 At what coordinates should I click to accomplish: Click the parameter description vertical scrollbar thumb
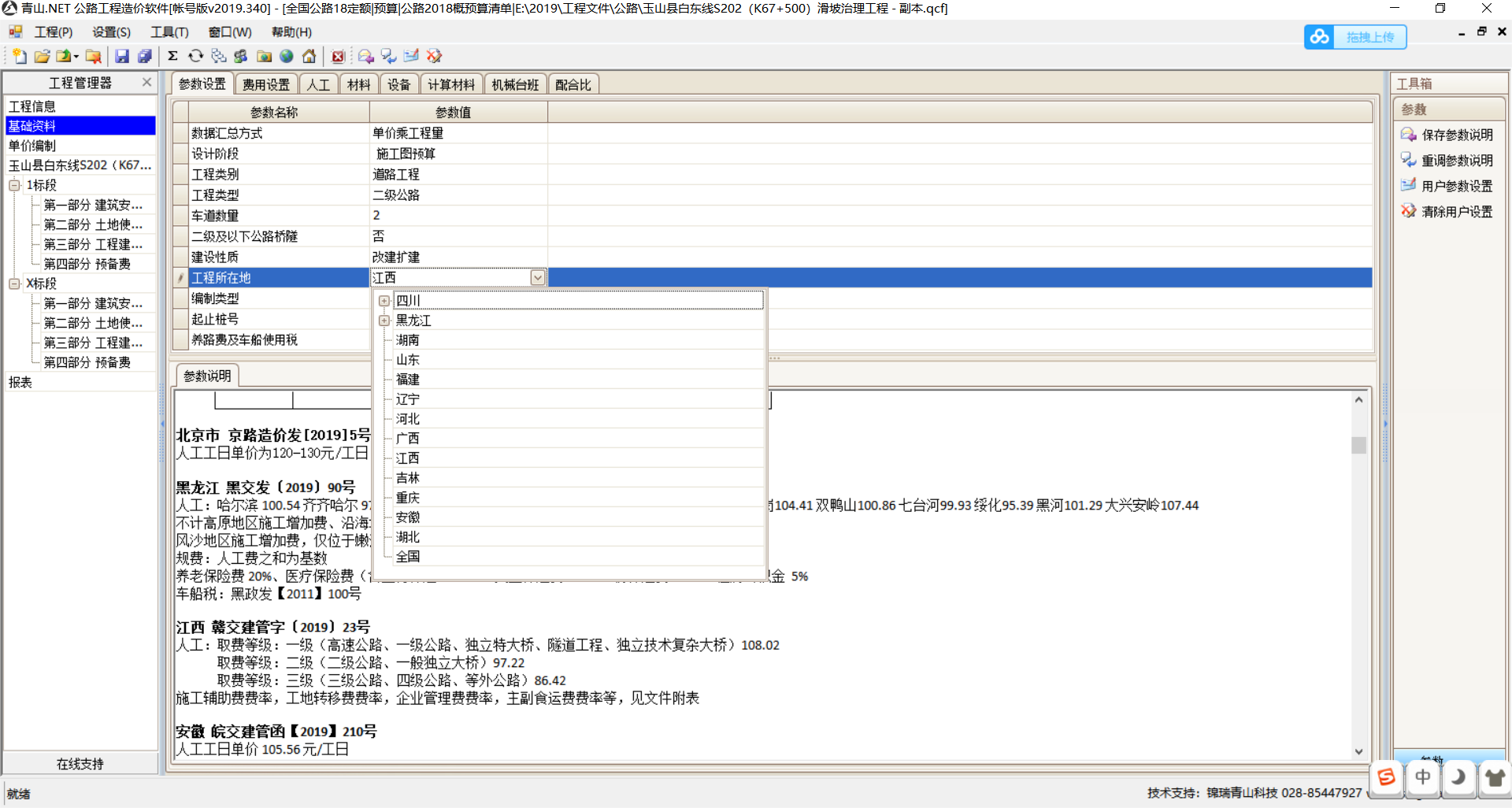click(x=1358, y=445)
